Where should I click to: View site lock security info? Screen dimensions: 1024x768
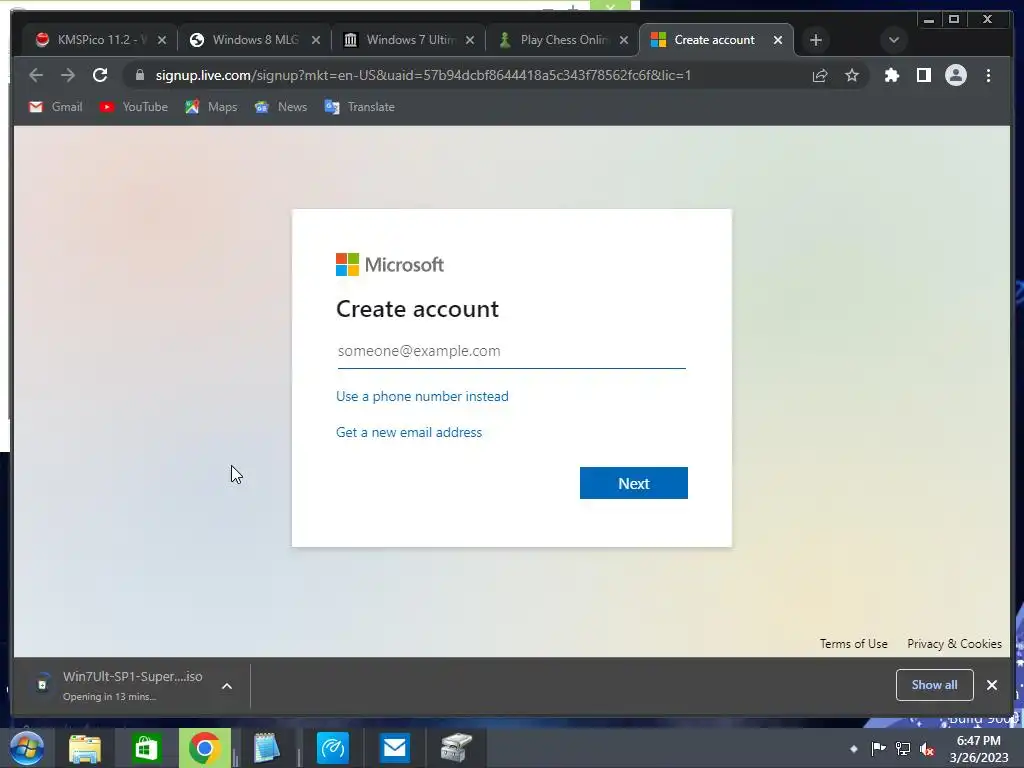click(139, 75)
